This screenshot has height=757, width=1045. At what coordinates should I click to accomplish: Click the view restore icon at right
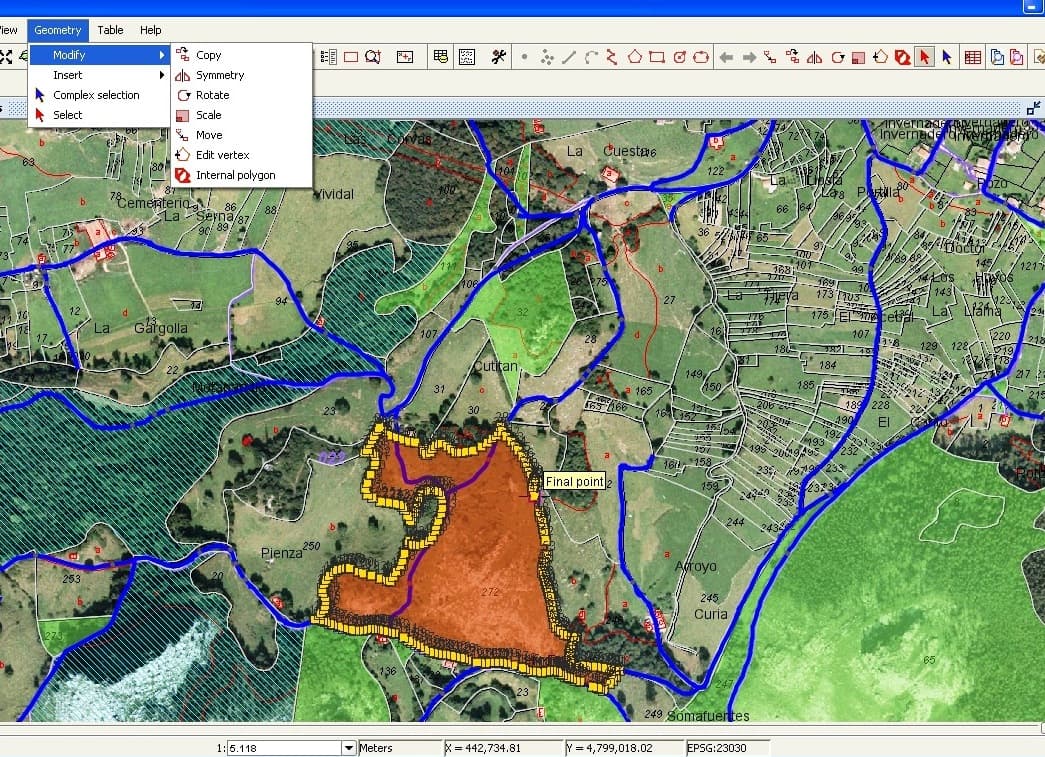1034,108
